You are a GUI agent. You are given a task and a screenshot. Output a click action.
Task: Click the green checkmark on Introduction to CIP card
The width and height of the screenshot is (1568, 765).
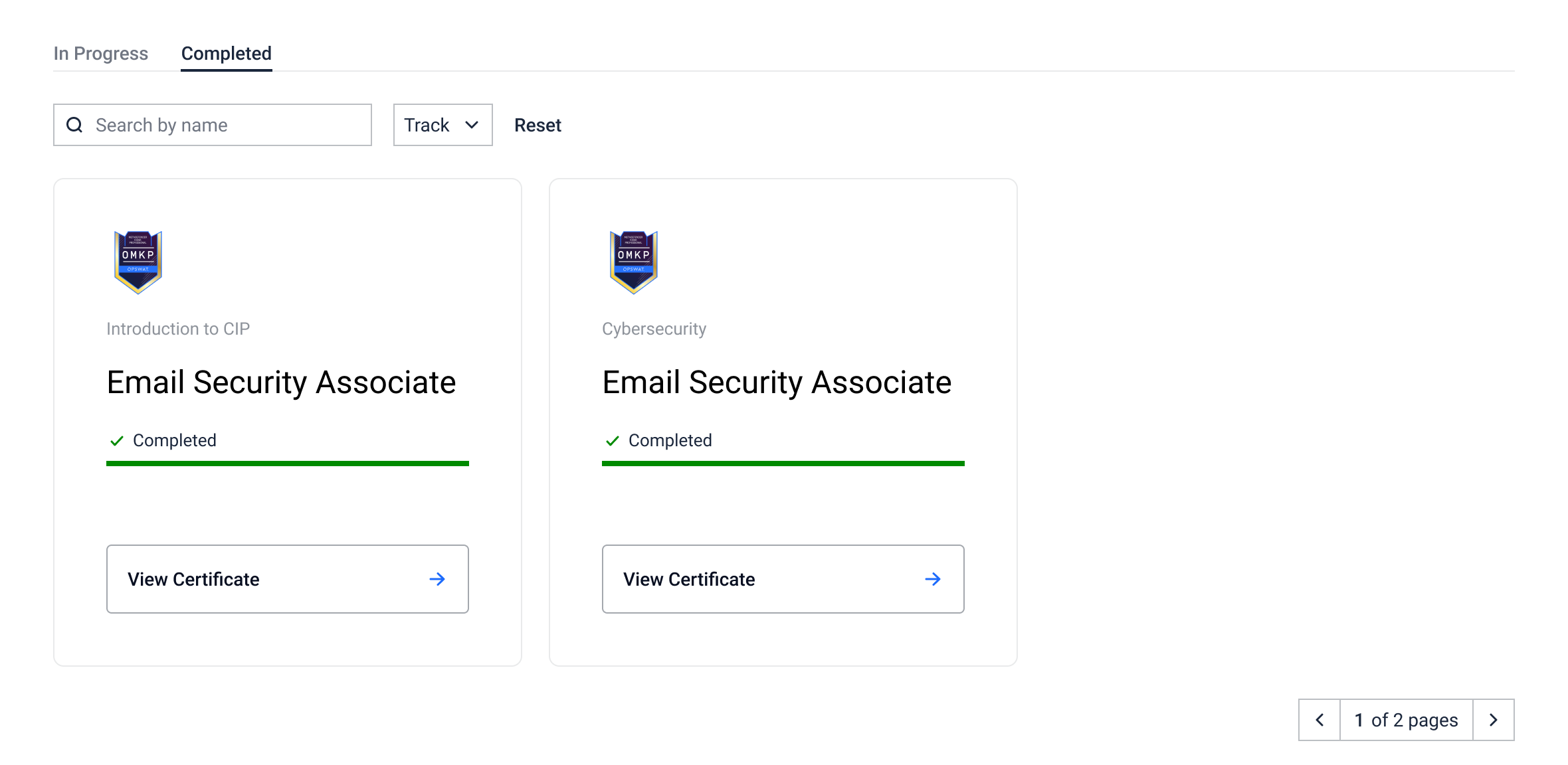pos(117,441)
